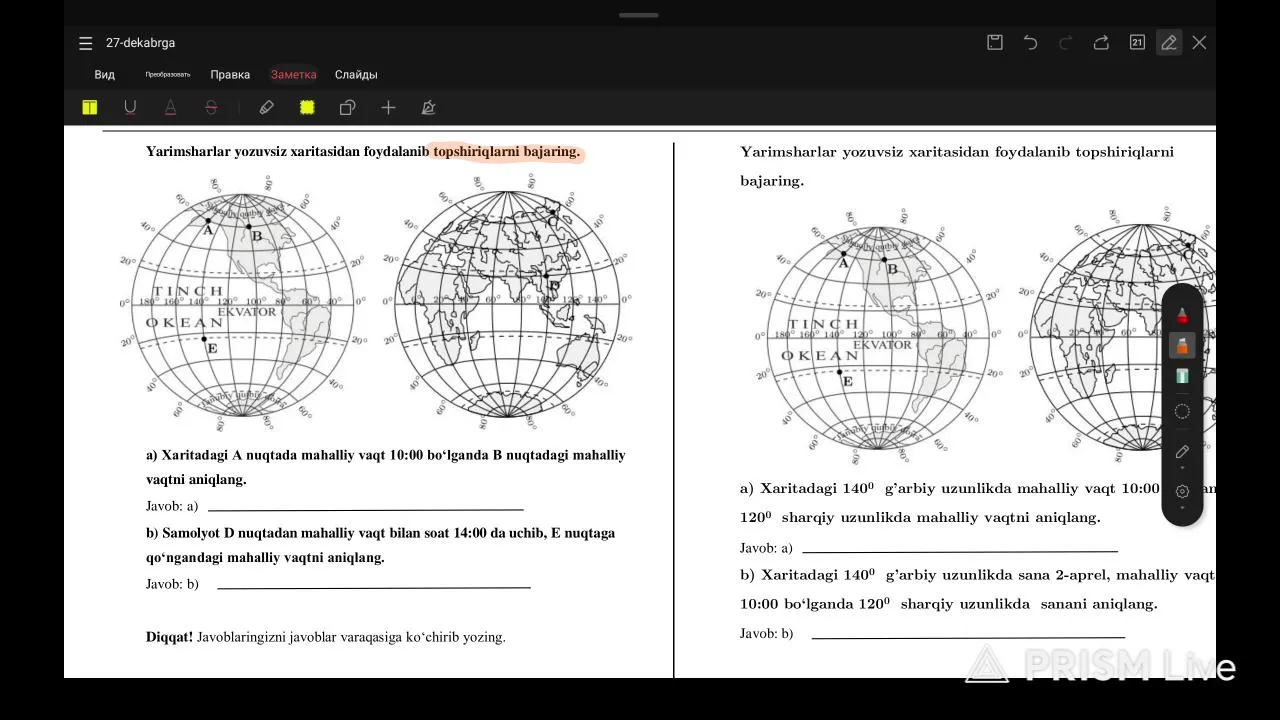Viewport: 1280px width, 720px height.
Task: Click the answer line after right Javob: a)
Action: 959,550
